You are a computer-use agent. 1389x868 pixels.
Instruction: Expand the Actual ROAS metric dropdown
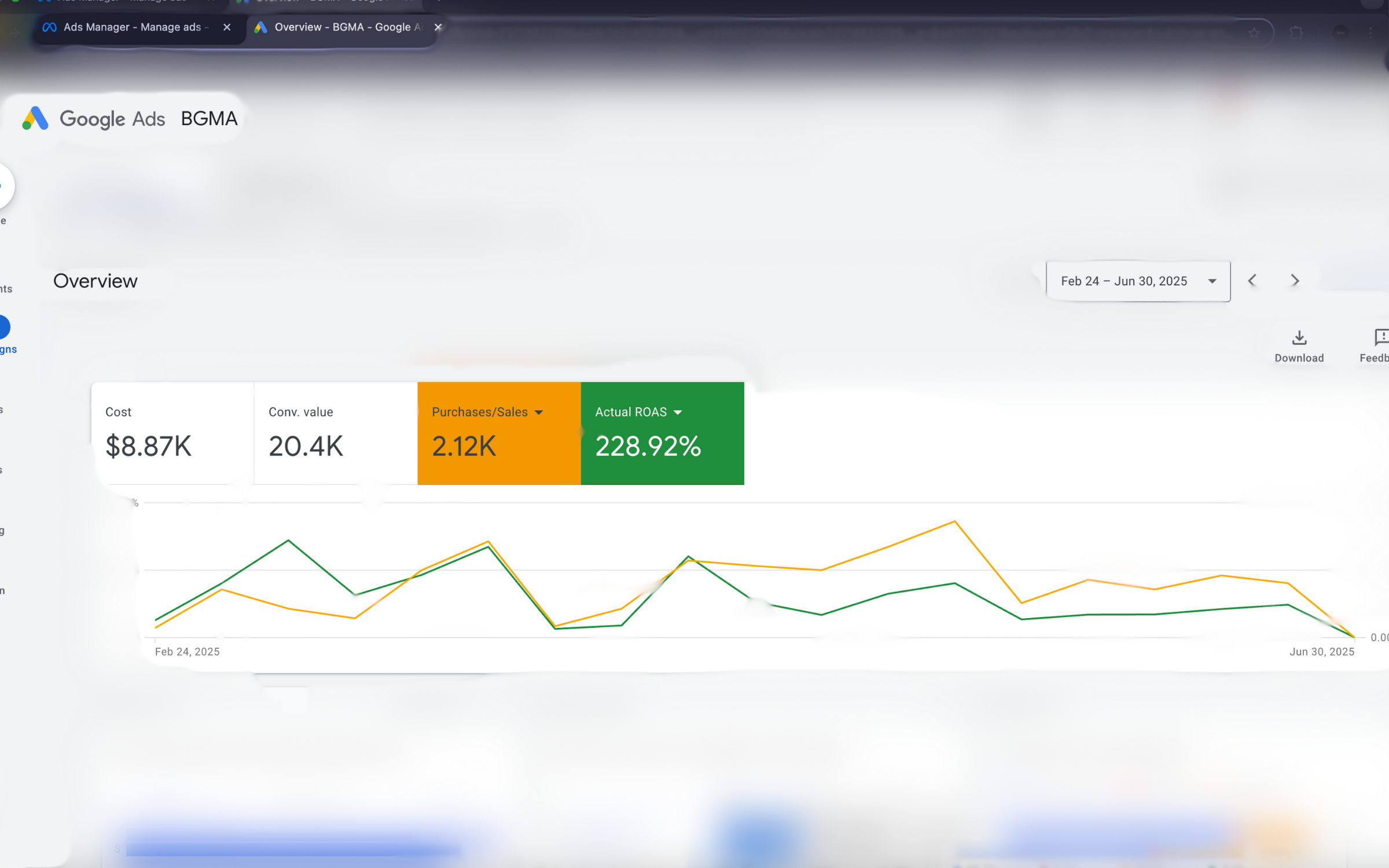pyautogui.click(x=678, y=413)
